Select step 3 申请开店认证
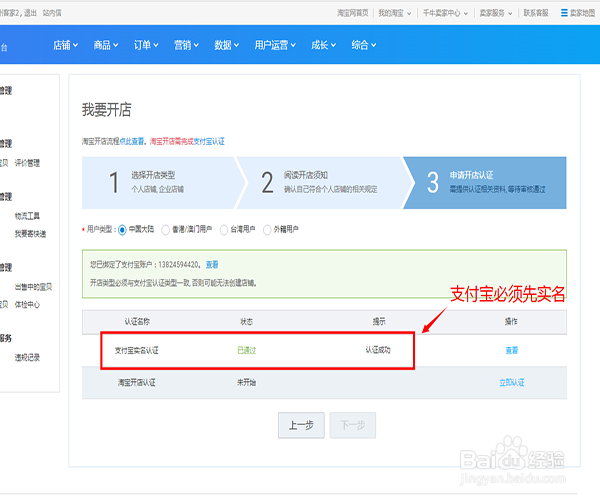Screen dimensions: 600x500 [486, 182]
